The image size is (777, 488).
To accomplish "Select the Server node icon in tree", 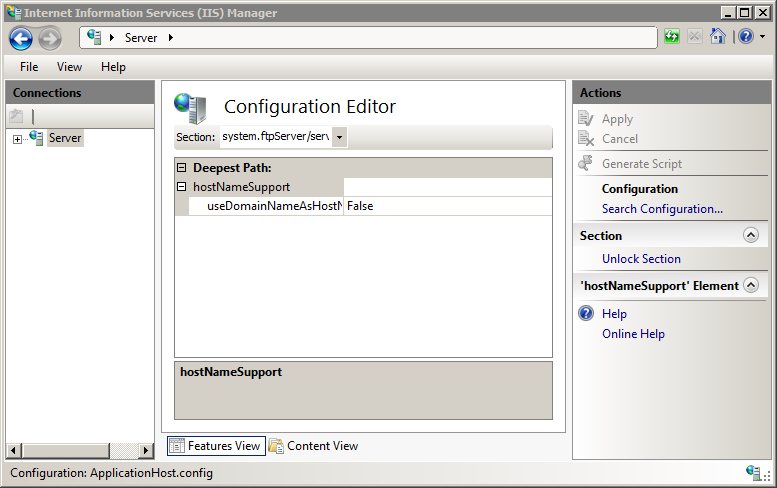I will (x=37, y=138).
